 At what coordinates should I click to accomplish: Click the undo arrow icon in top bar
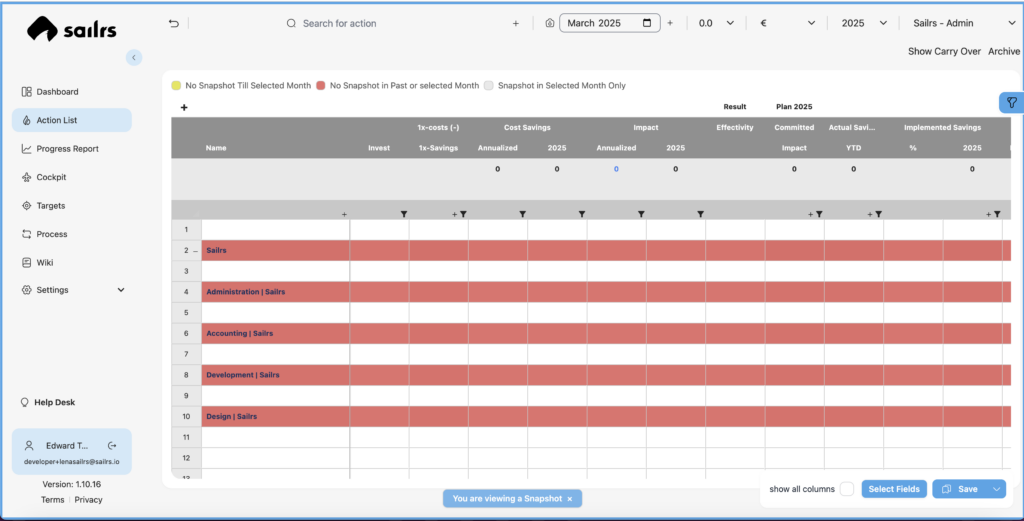point(174,23)
